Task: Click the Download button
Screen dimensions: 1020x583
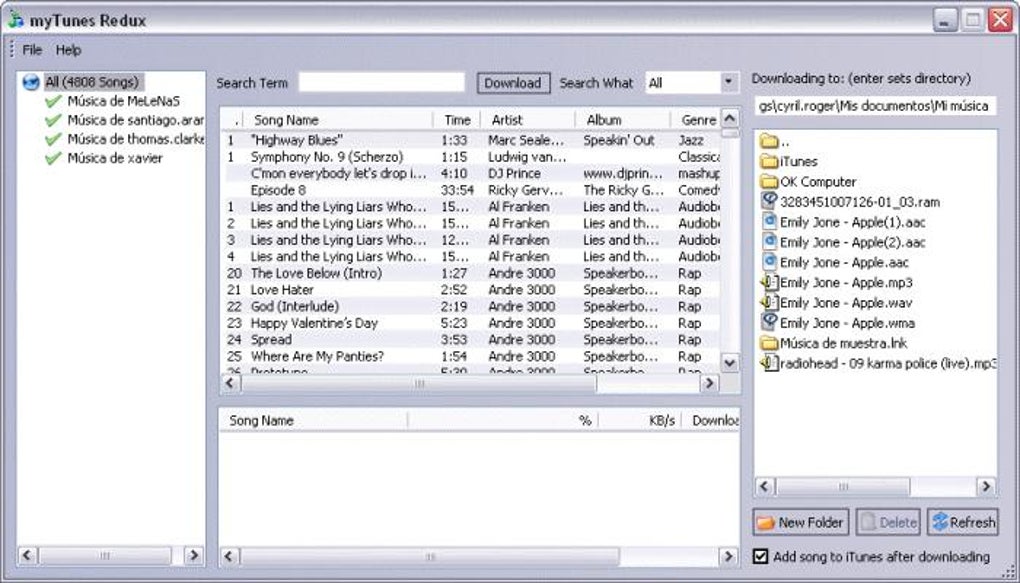Action: pyautogui.click(x=513, y=83)
